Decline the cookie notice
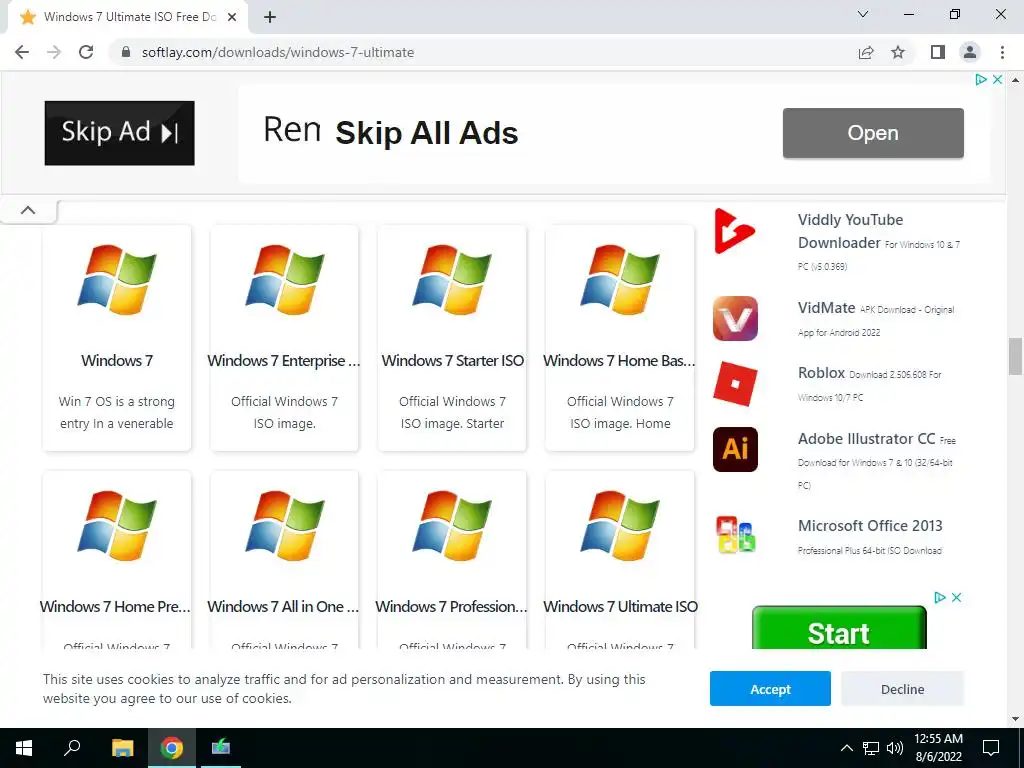This screenshot has height=768, width=1024. [903, 688]
